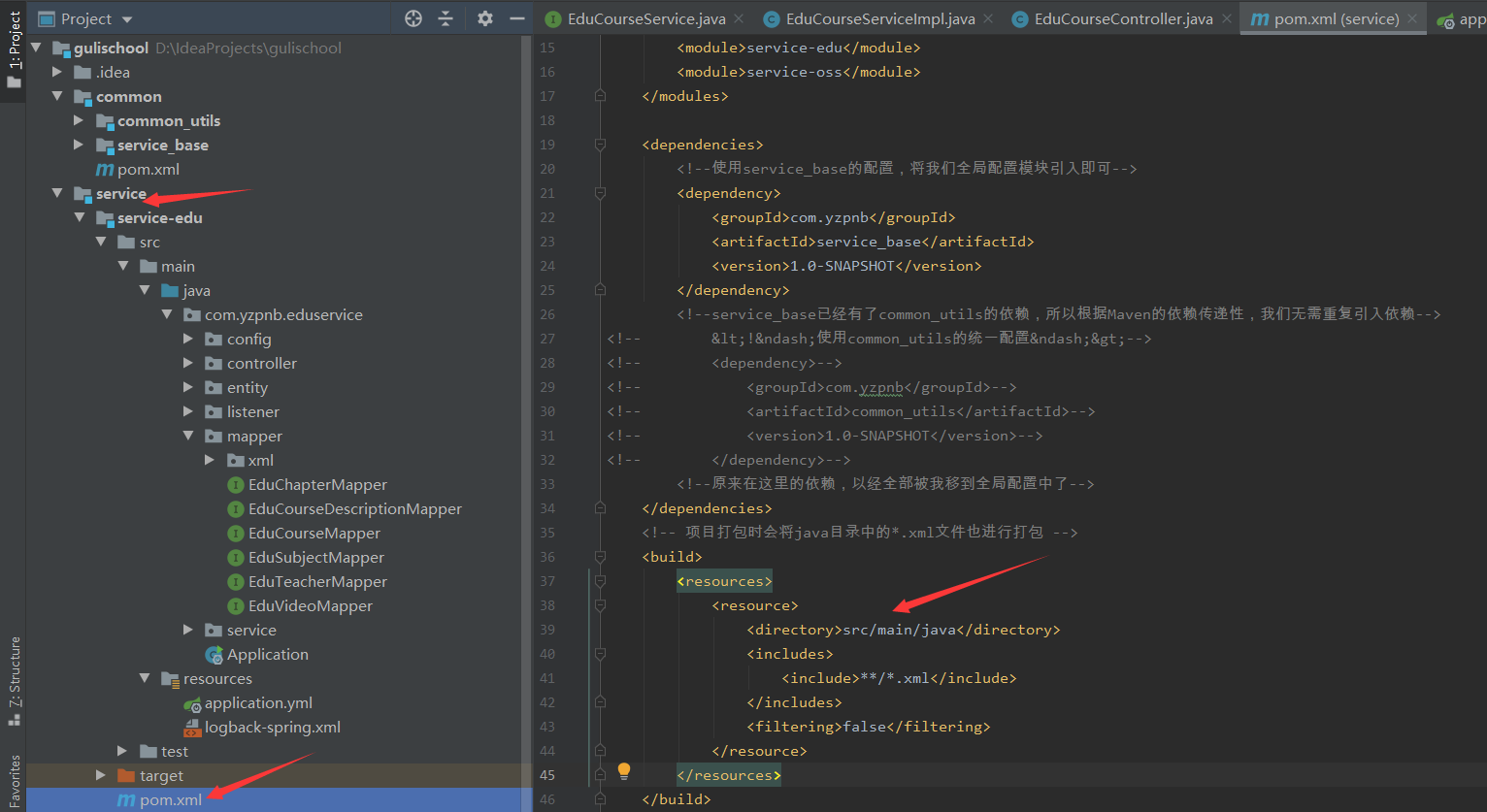This screenshot has width=1487, height=812.
Task: Click the closing resources tag line 45
Action: click(x=729, y=775)
